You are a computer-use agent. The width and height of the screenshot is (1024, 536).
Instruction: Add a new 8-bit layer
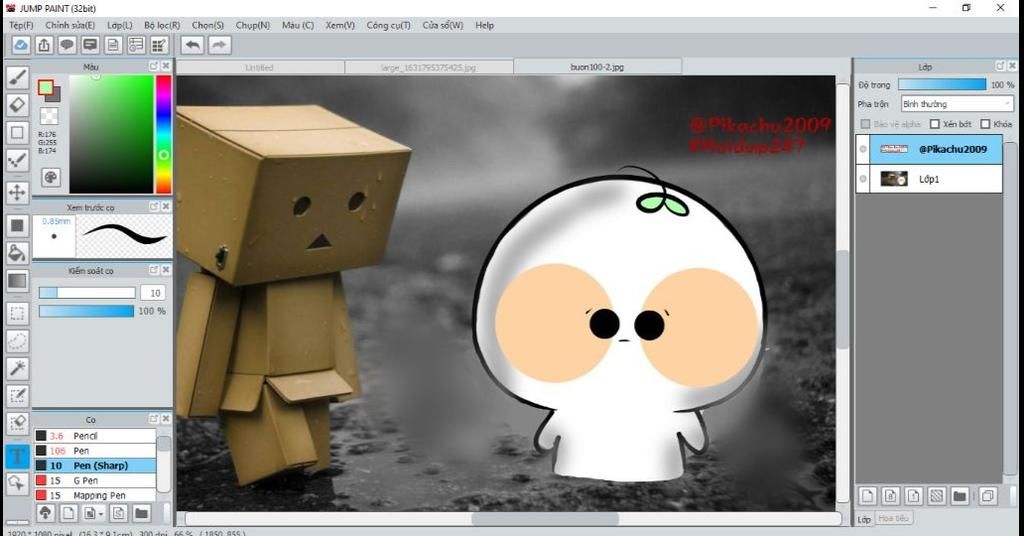[x=891, y=496]
